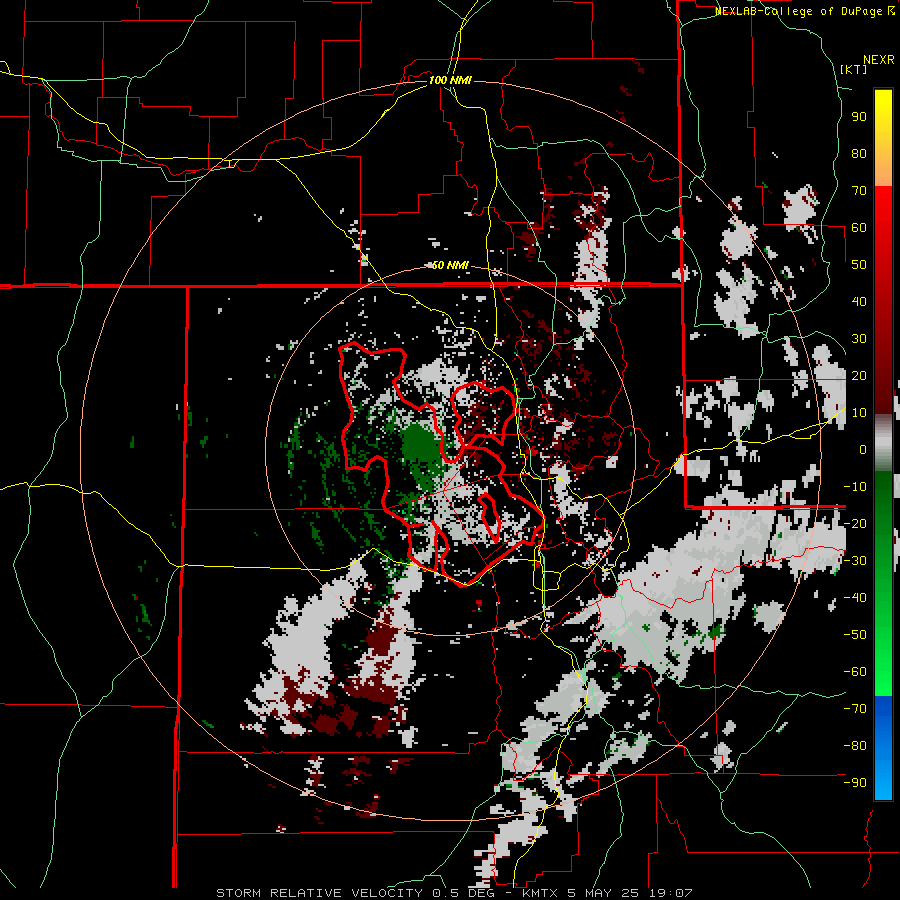
Task: Click the -60 value on velocity scale
Action: click(x=855, y=672)
